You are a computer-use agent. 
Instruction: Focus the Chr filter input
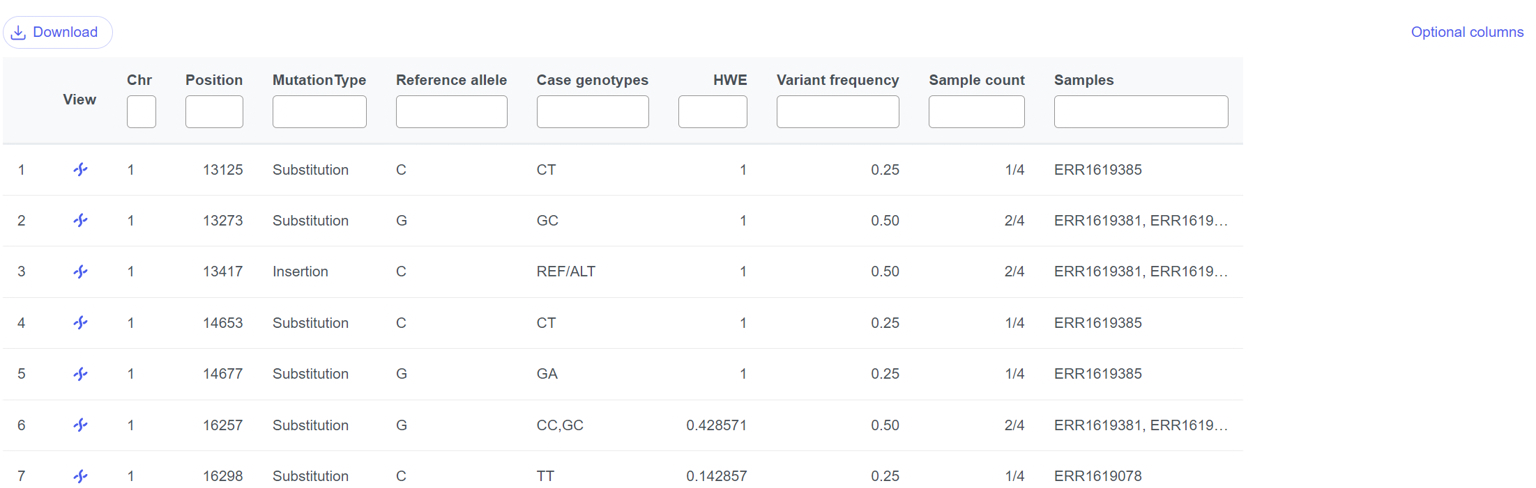141,112
